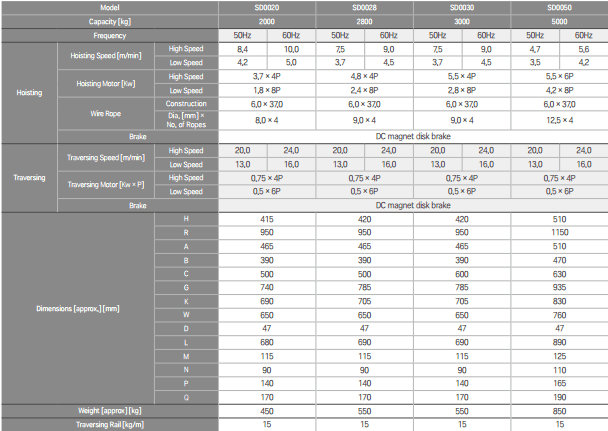Screen dimensions: 608x431
Task: Select hoisting high speed value 8,4
Action: 243,49
